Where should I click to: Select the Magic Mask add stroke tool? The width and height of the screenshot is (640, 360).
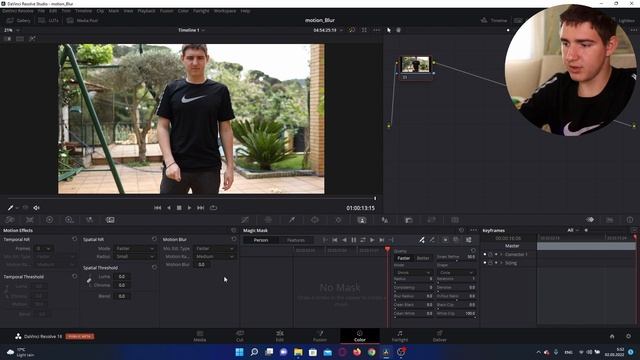[422, 240]
